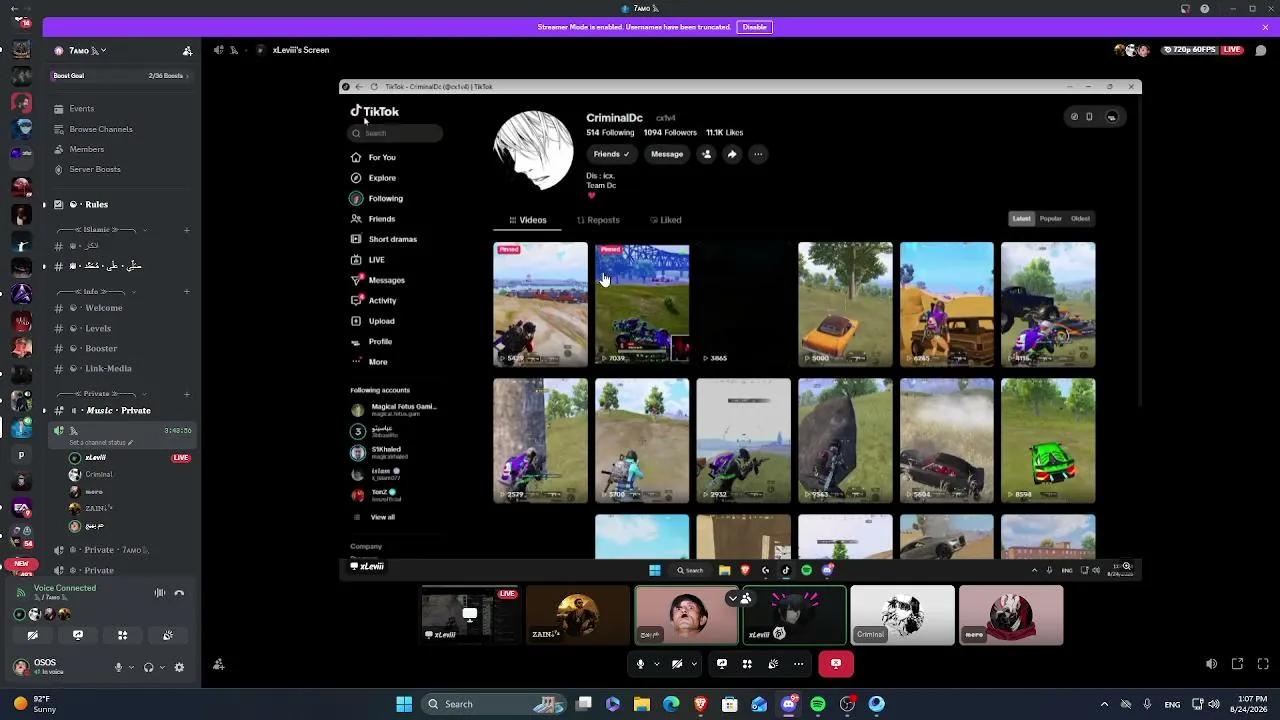Click View all following accounts
The image size is (1280, 720).
pyautogui.click(x=375, y=517)
